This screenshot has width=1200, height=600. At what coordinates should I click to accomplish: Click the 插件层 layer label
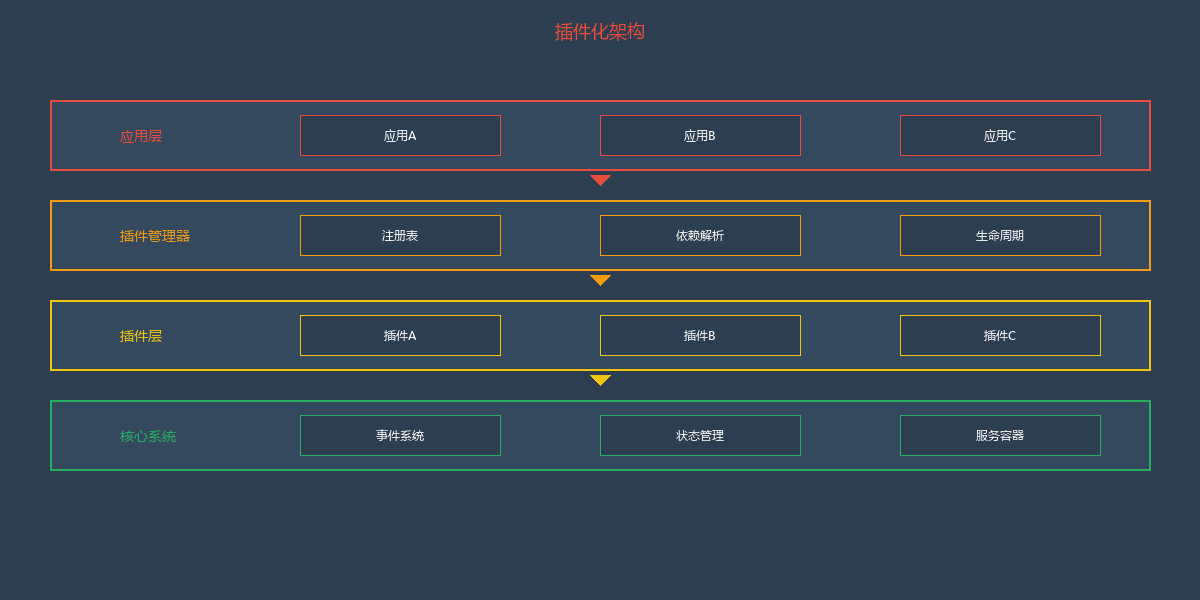tap(140, 336)
